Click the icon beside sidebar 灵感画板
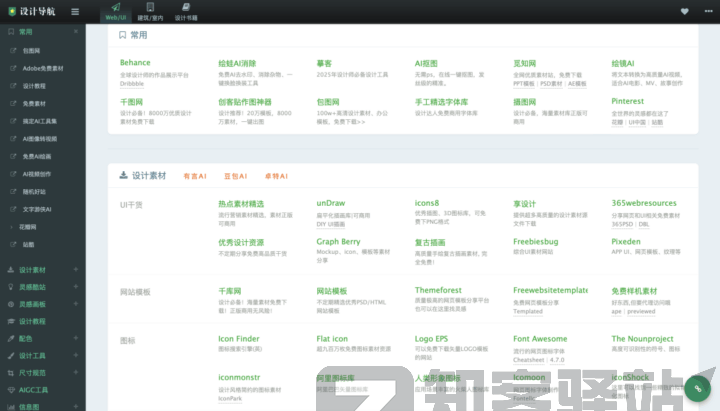The height and width of the screenshot is (411, 720). click(11, 304)
